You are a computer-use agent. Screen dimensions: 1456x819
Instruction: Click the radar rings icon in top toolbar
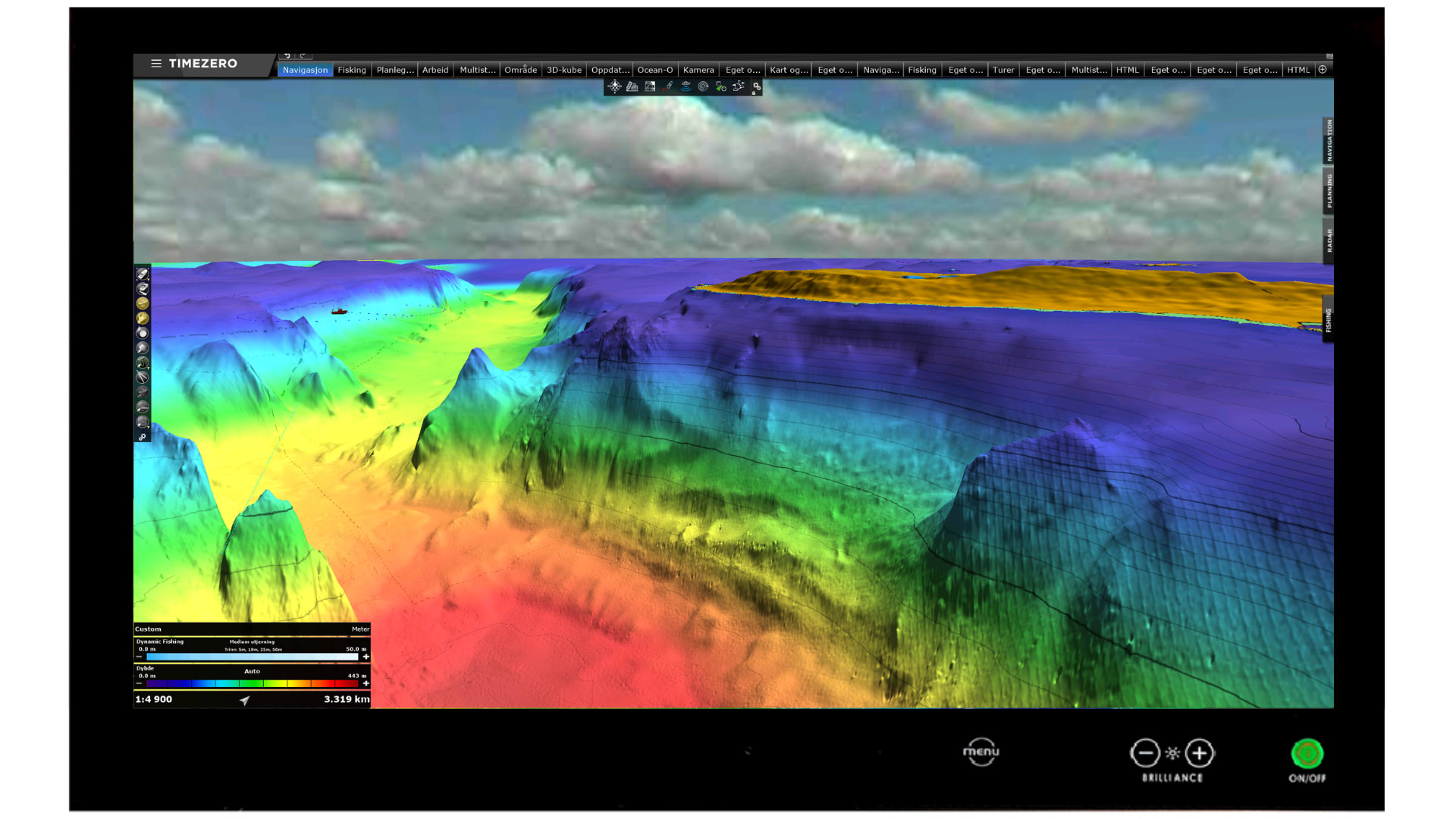click(x=703, y=86)
